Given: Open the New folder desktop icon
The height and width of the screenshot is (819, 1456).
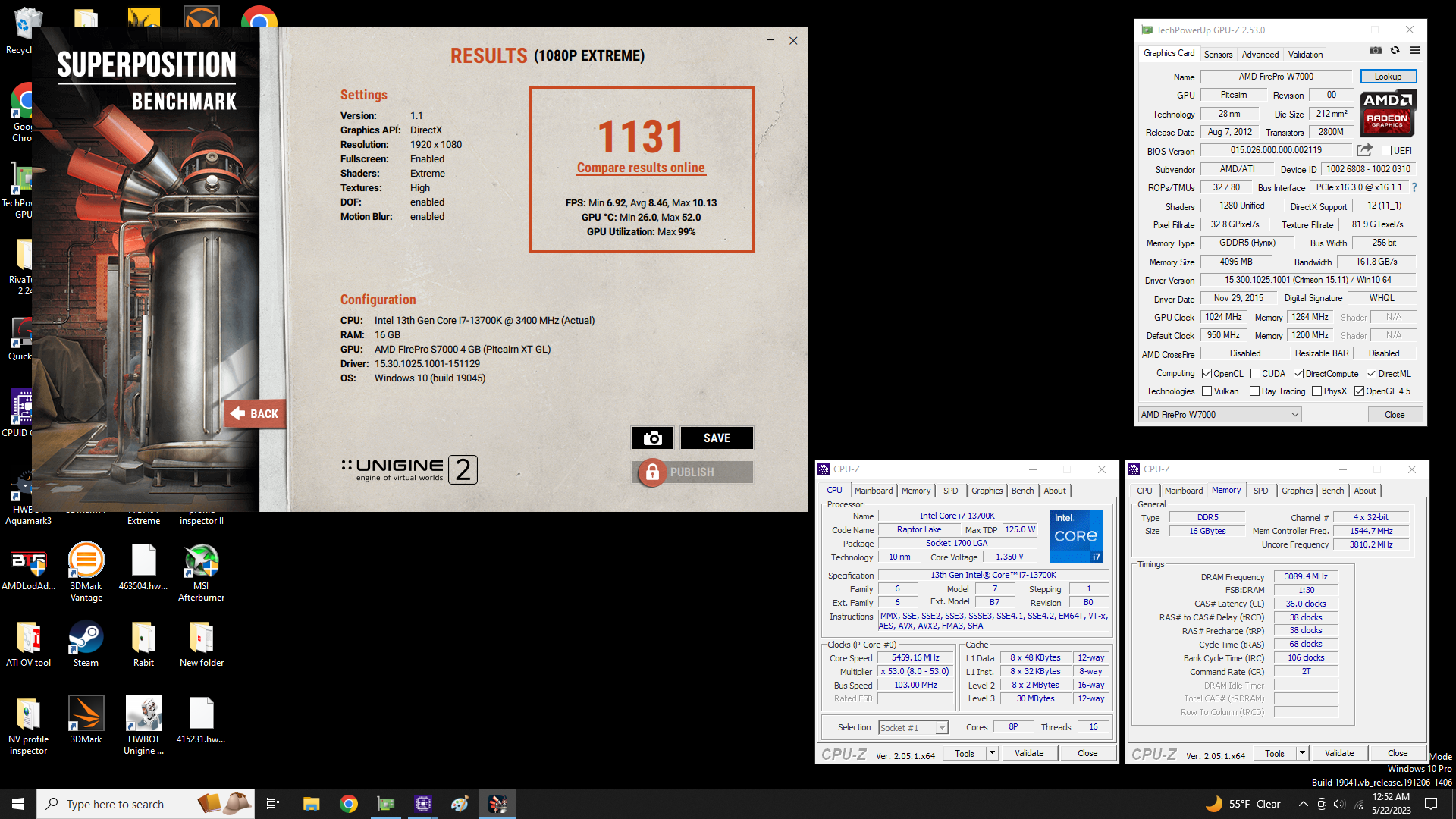Looking at the screenshot, I should click(x=201, y=644).
